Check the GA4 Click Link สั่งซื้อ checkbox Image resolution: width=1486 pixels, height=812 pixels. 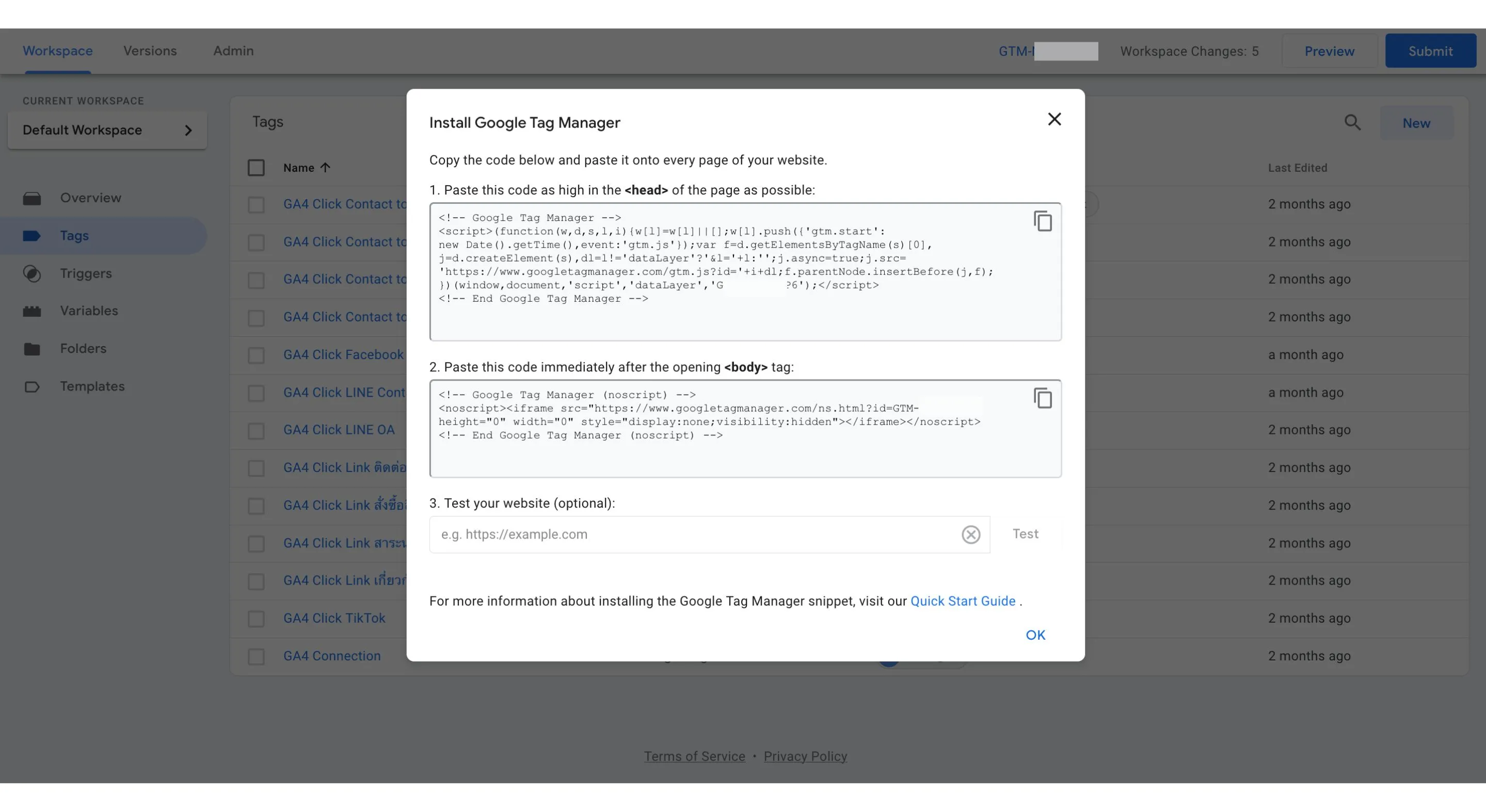point(255,506)
